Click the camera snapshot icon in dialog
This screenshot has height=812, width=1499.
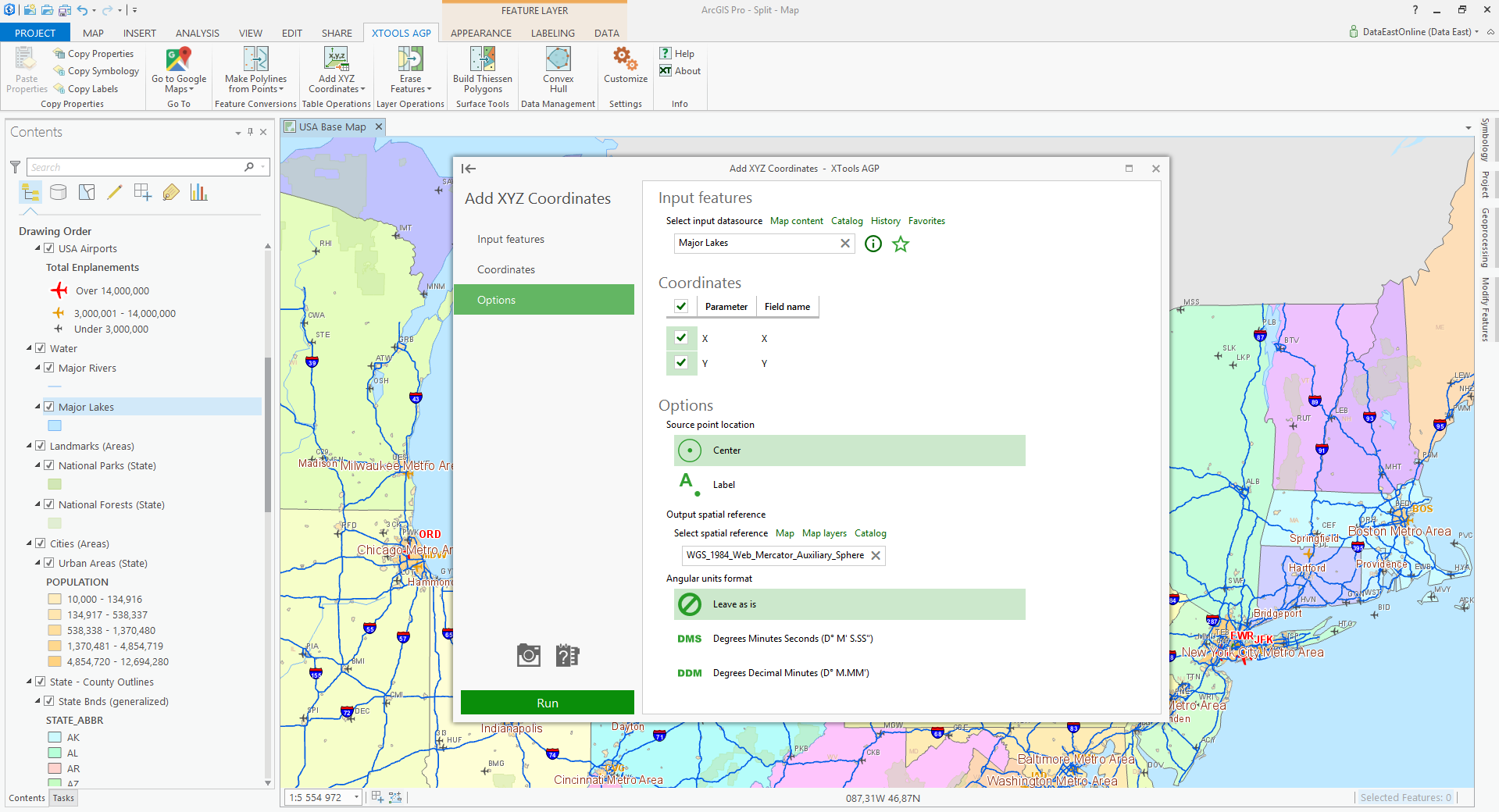tap(529, 656)
